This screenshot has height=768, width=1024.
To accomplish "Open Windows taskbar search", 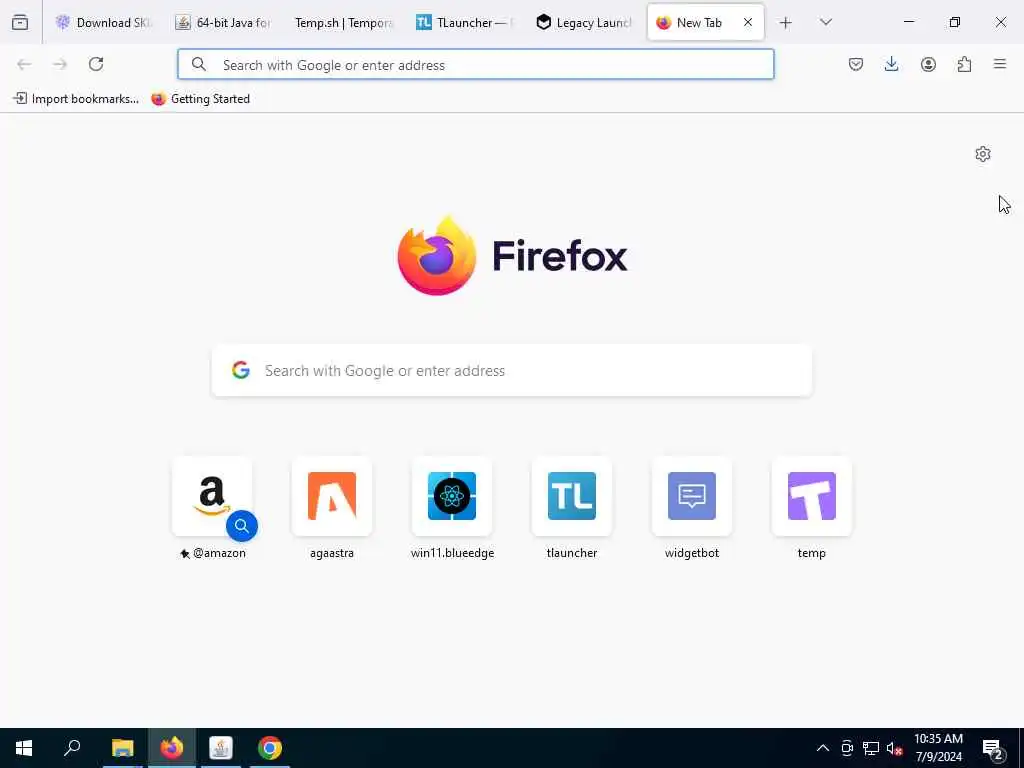I will pos(72,748).
